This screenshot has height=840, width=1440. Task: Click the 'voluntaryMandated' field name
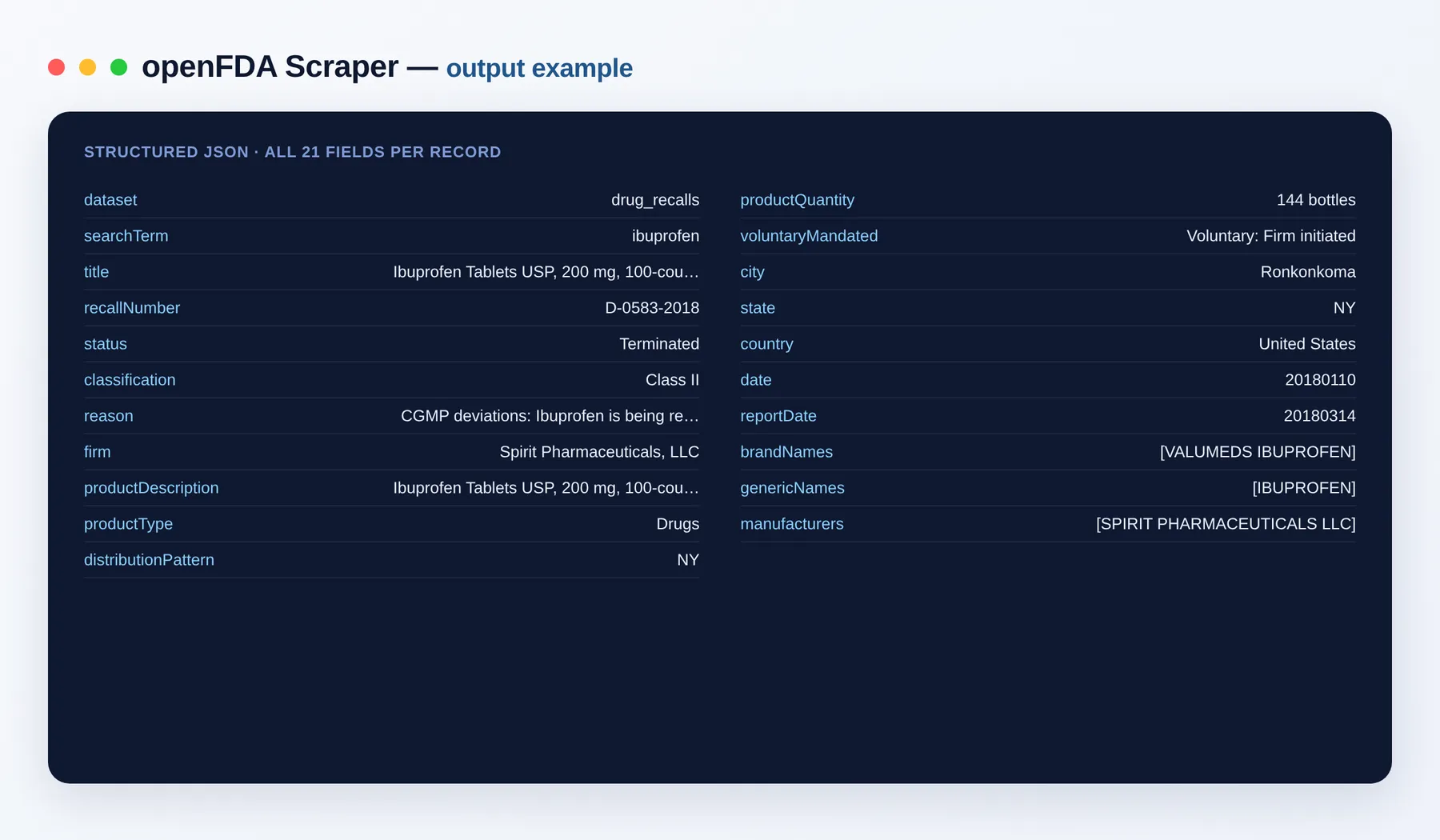(809, 236)
